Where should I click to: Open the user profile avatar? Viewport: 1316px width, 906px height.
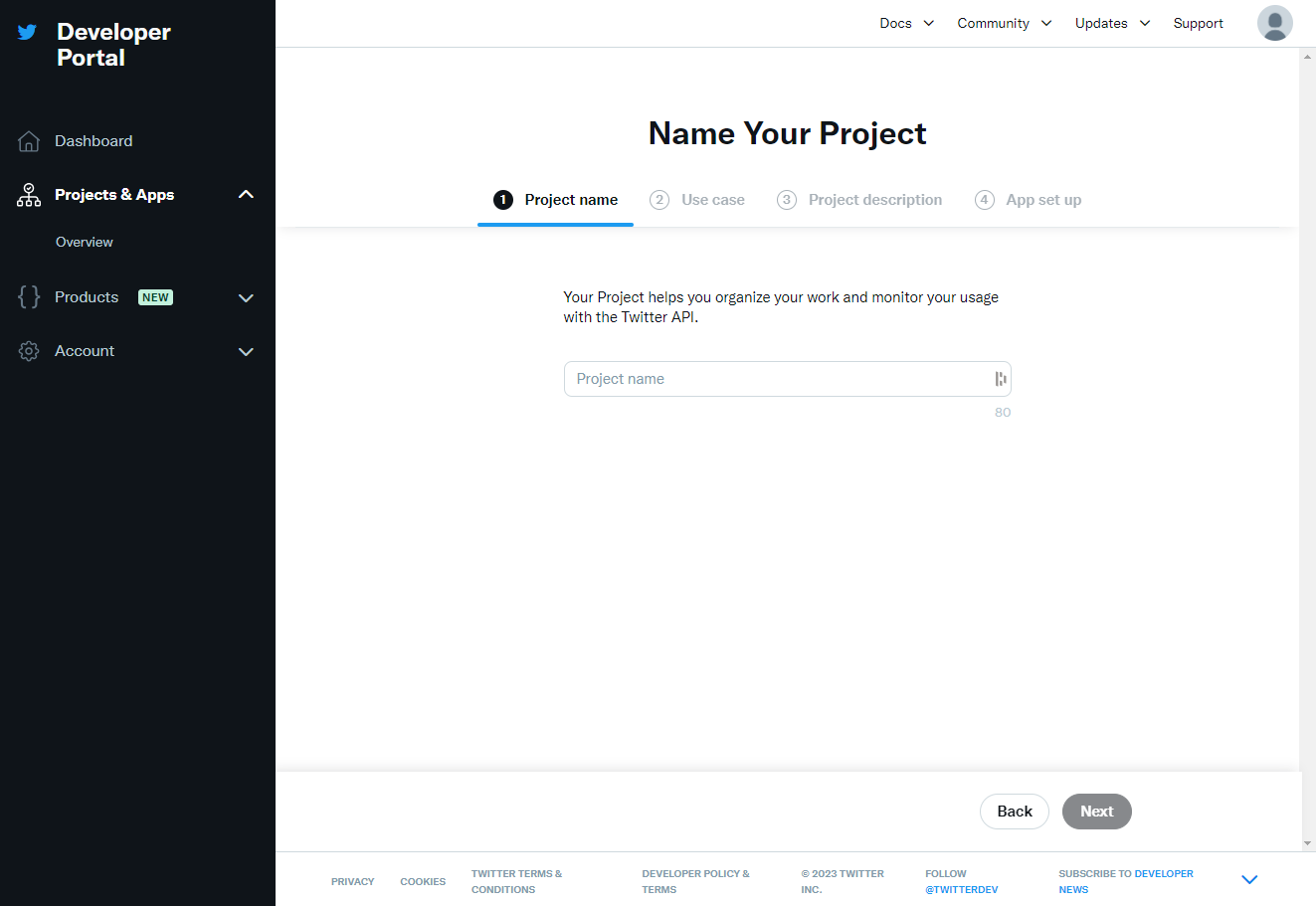point(1274,23)
